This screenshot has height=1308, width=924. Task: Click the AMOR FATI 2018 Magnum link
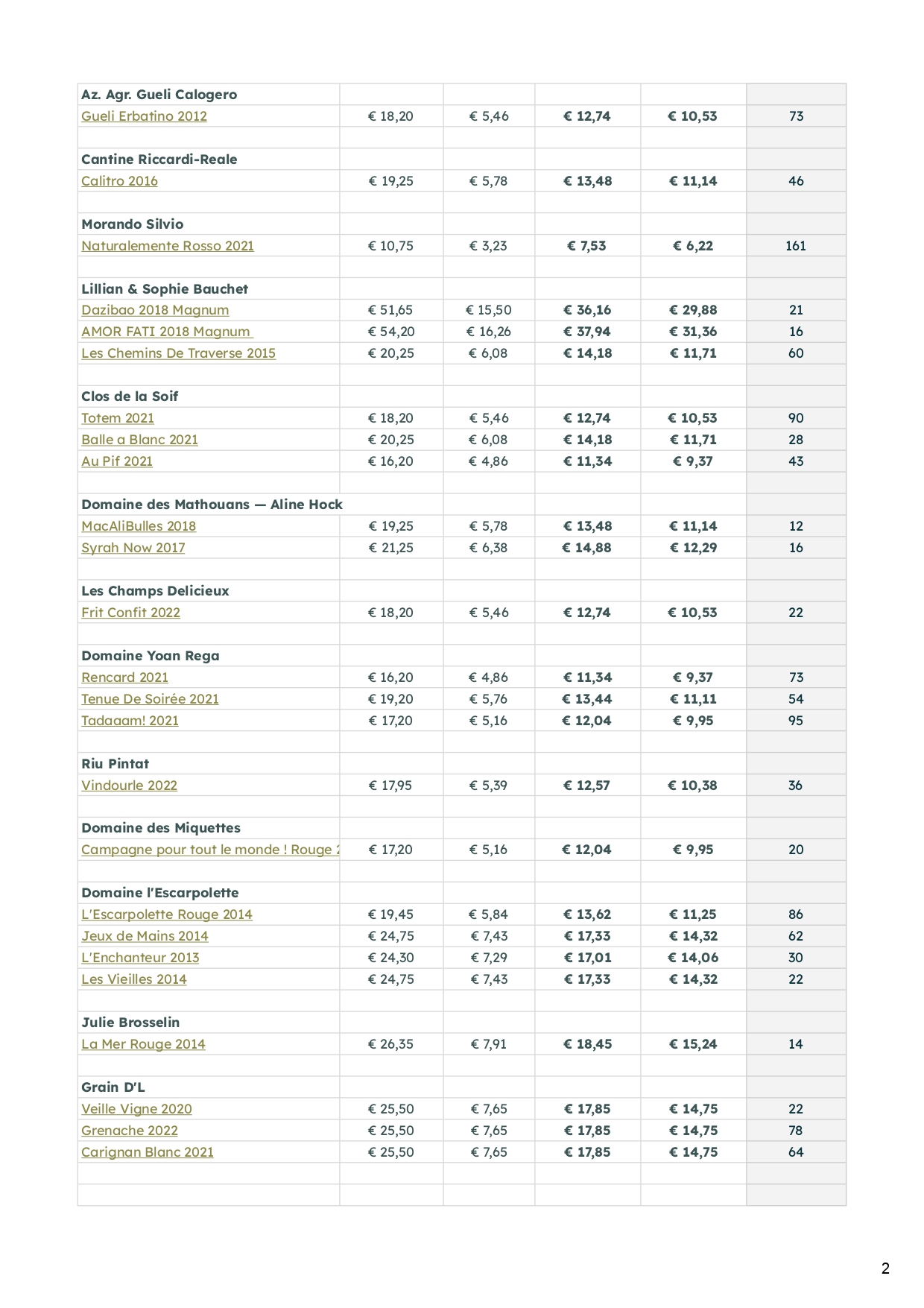click(167, 332)
